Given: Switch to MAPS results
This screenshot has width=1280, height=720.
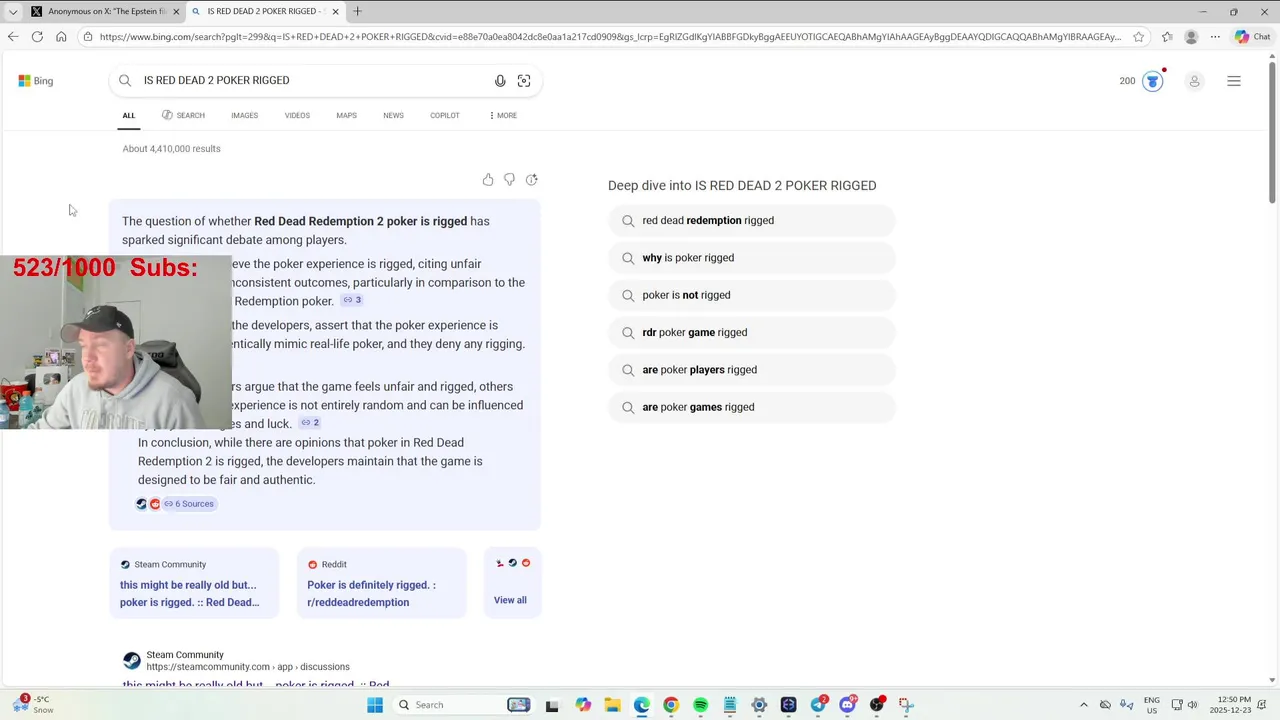Looking at the screenshot, I should [346, 116].
